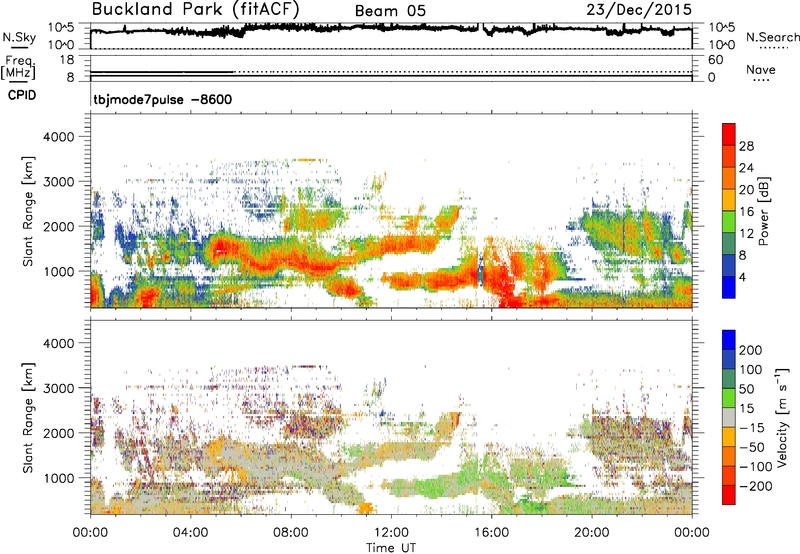This screenshot has height=554, width=800.
Task: Click the '28' tick on the power colorbar
Action: click(x=746, y=146)
